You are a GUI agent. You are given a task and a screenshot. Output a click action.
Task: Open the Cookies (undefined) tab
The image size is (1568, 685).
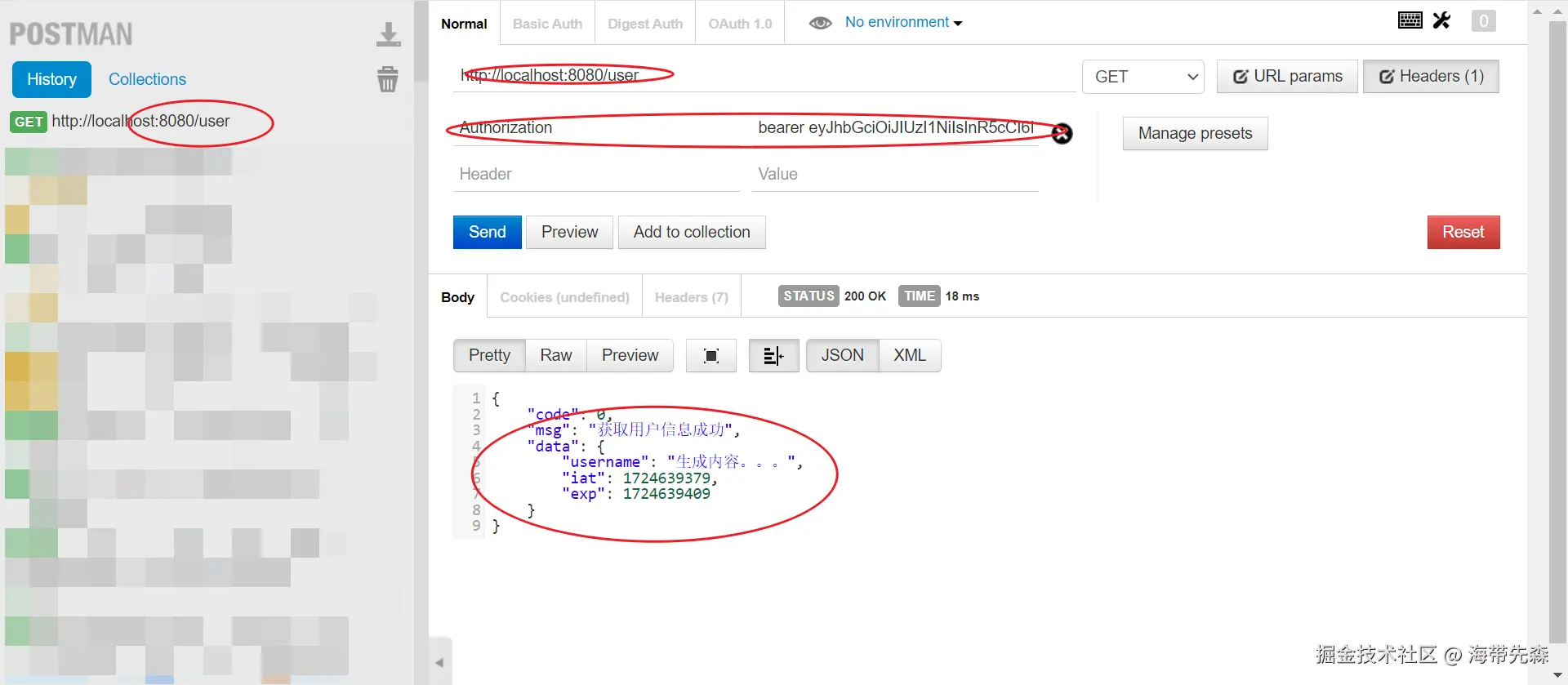click(564, 297)
